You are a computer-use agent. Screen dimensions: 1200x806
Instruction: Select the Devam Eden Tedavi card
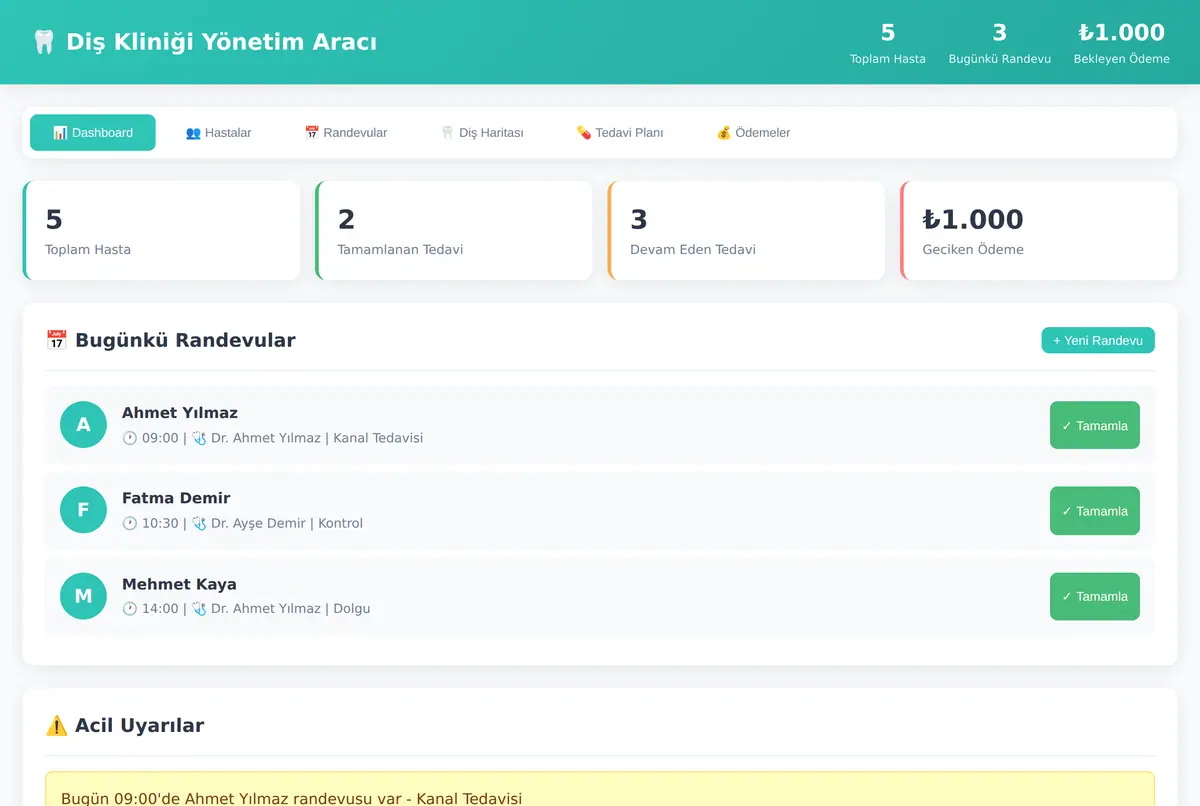[x=746, y=230]
